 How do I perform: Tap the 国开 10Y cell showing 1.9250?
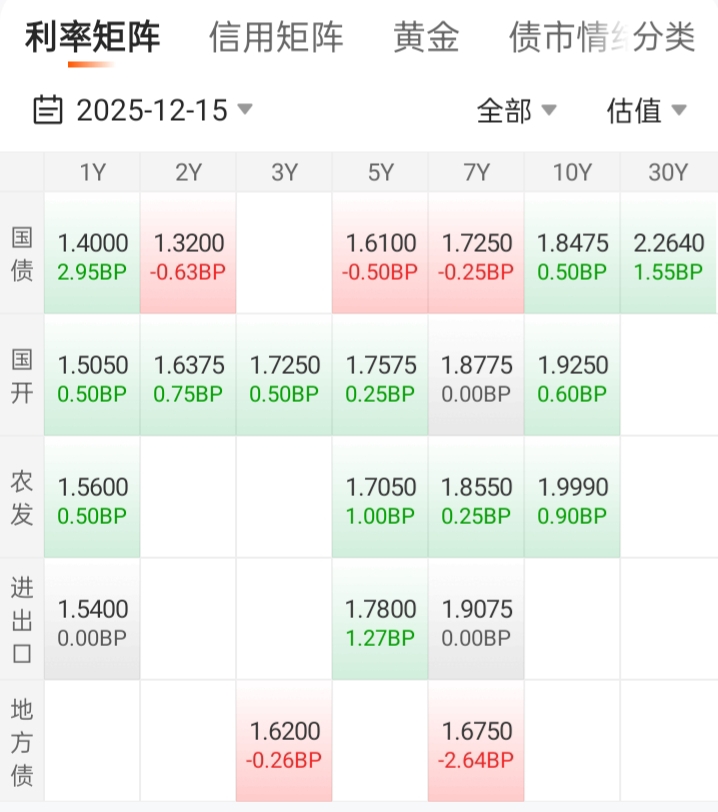click(x=572, y=375)
